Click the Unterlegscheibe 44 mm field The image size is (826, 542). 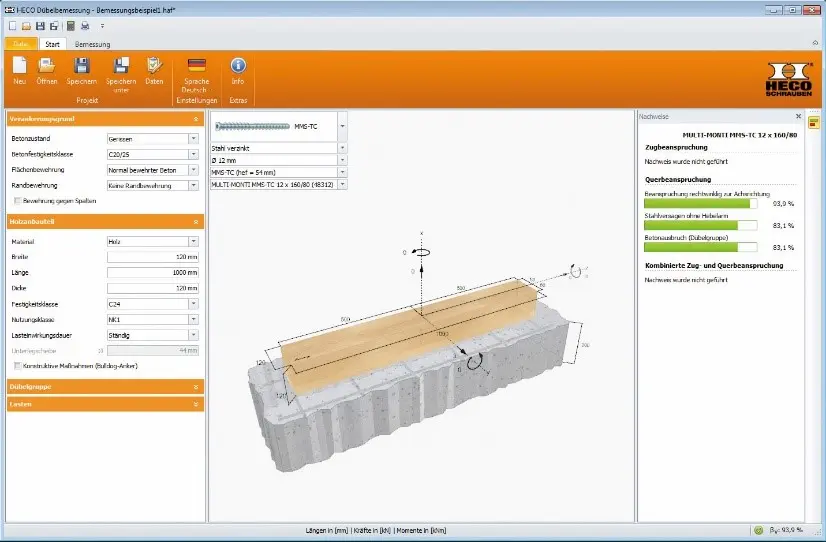[153, 350]
